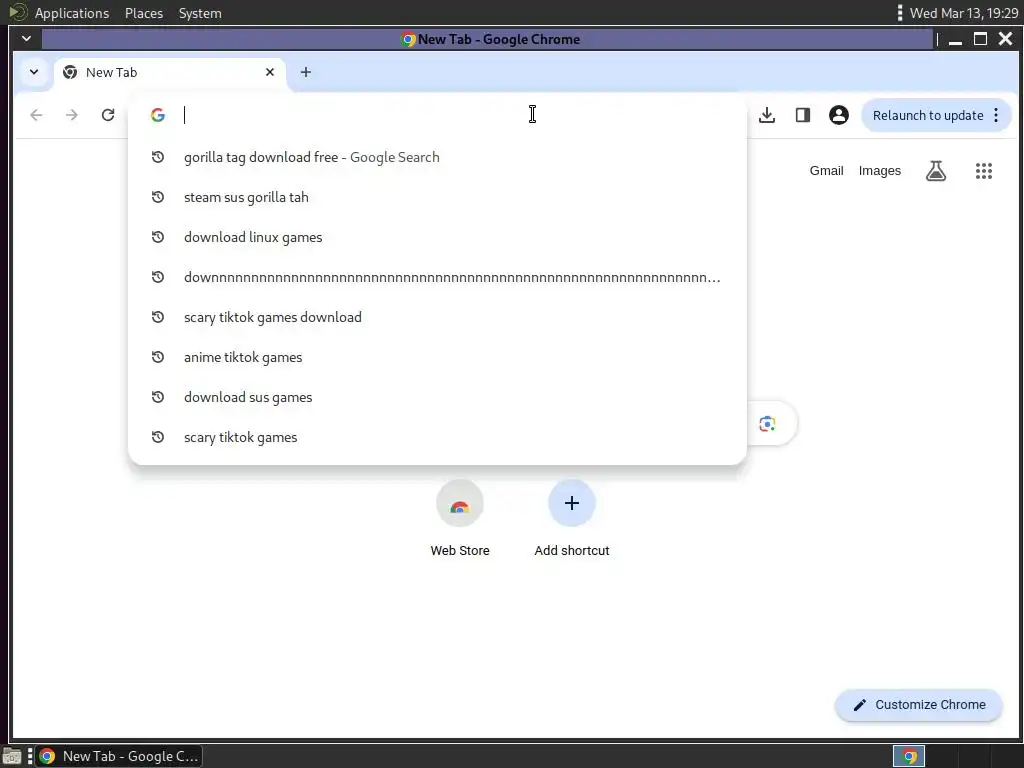Click history icon beside anime tiktok games

[x=157, y=357]
